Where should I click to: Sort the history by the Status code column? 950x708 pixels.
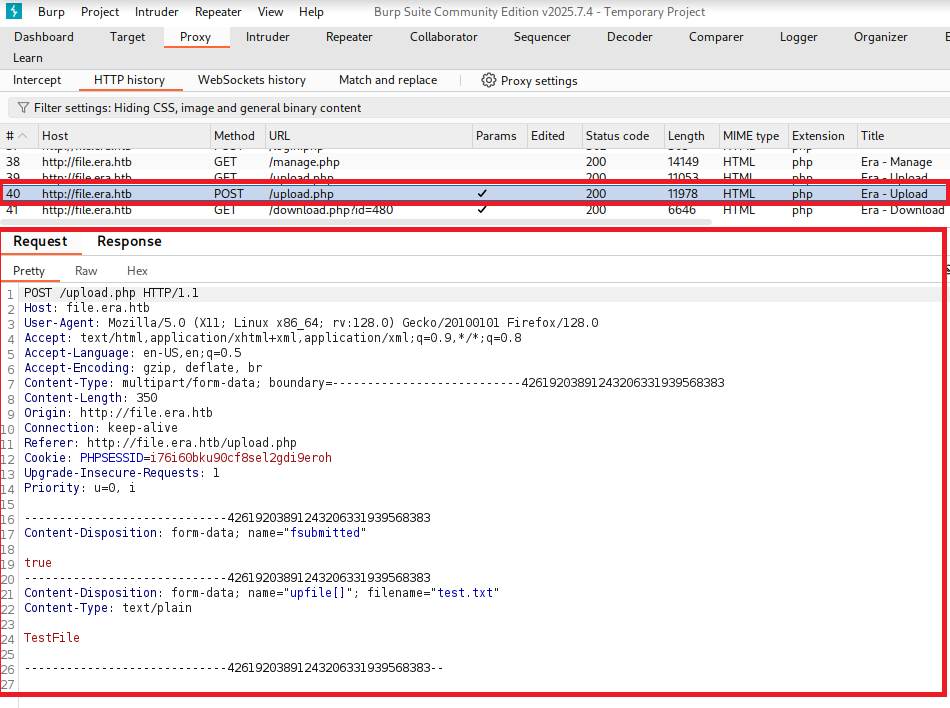coord(617,136)
